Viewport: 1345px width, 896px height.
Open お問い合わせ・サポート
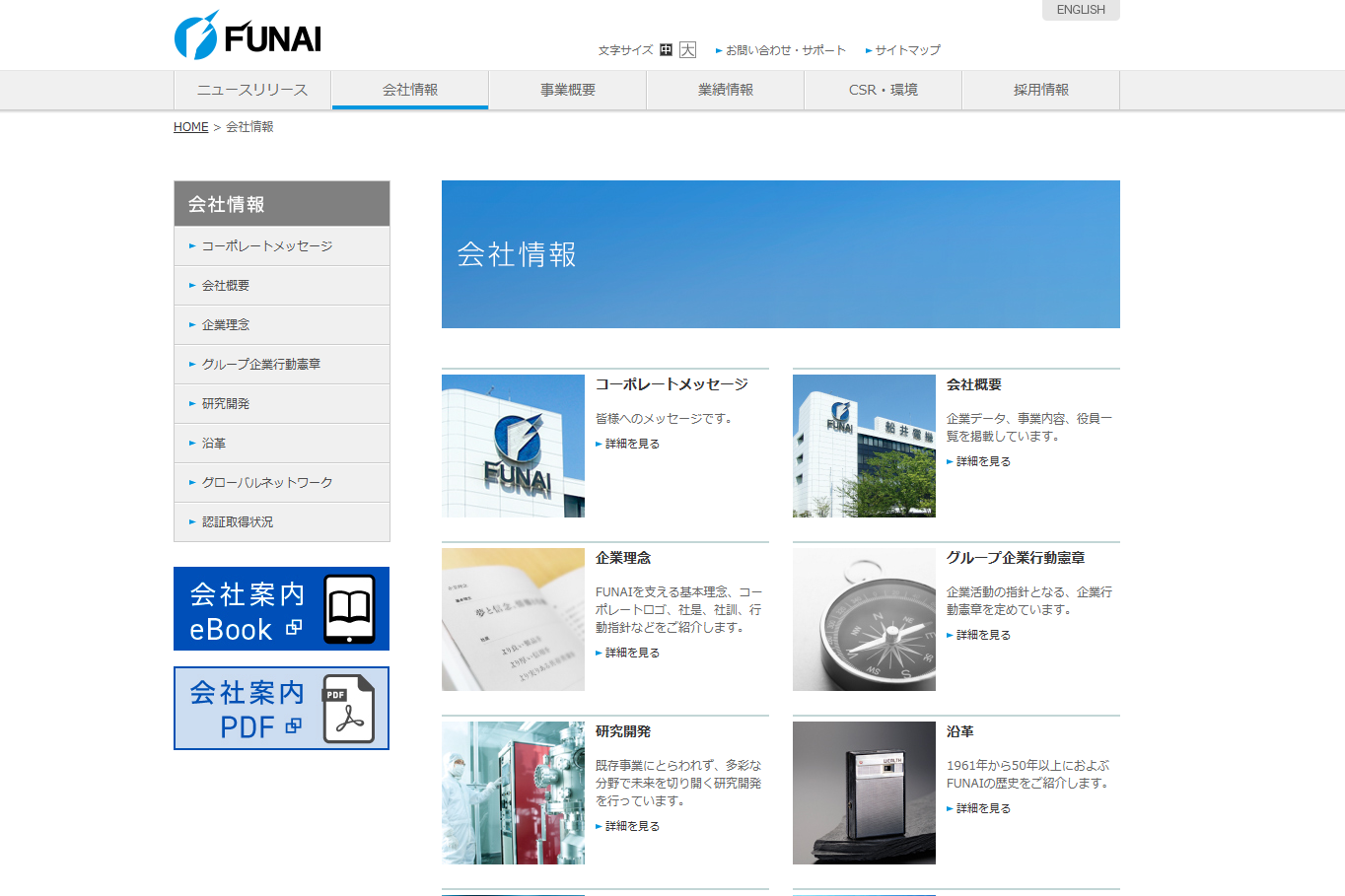tap(784, 49)
